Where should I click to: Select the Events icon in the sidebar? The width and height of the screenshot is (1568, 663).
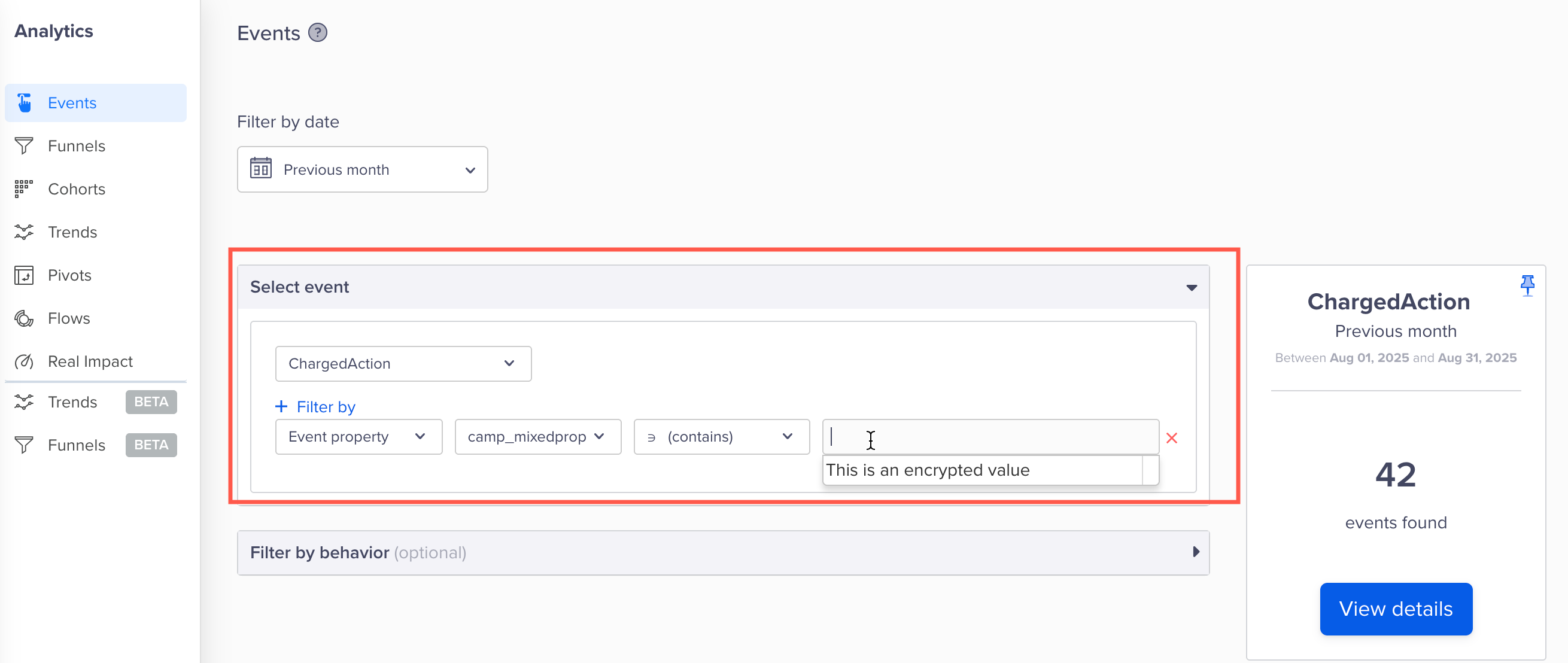25,102
